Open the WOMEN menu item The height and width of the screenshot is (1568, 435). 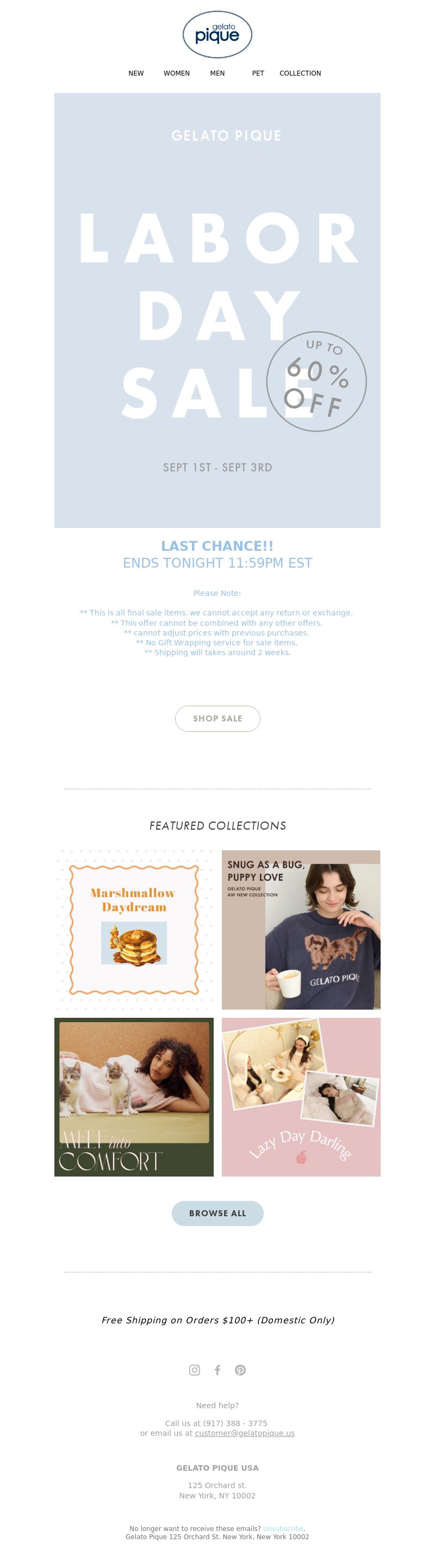click(176, 73)
